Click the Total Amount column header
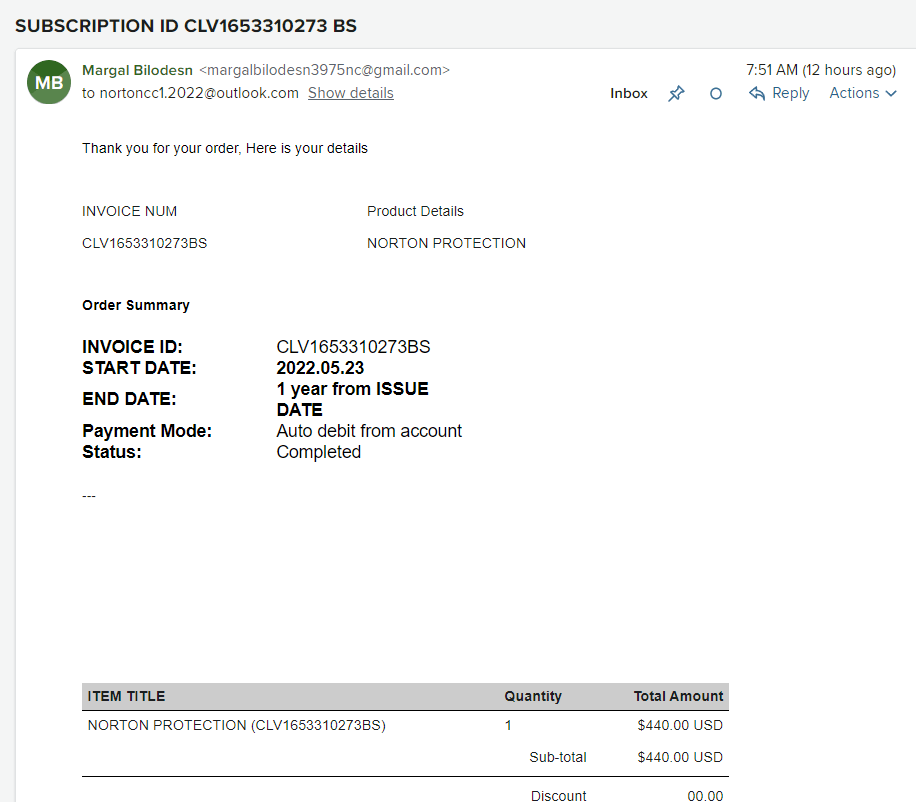916x802 pixels. click(x=678, y=696)
